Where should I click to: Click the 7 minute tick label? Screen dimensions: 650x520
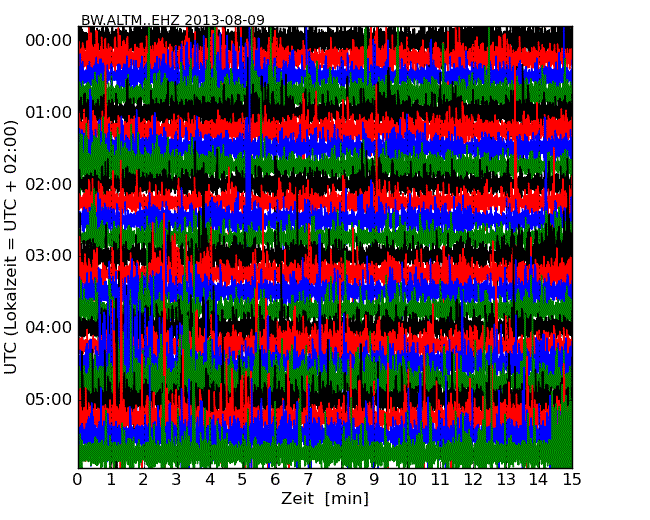308,480
